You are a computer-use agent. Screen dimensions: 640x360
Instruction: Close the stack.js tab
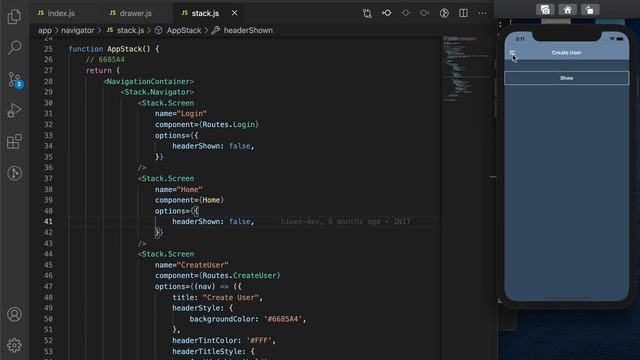pyautogui.click(x=234, y=13)
